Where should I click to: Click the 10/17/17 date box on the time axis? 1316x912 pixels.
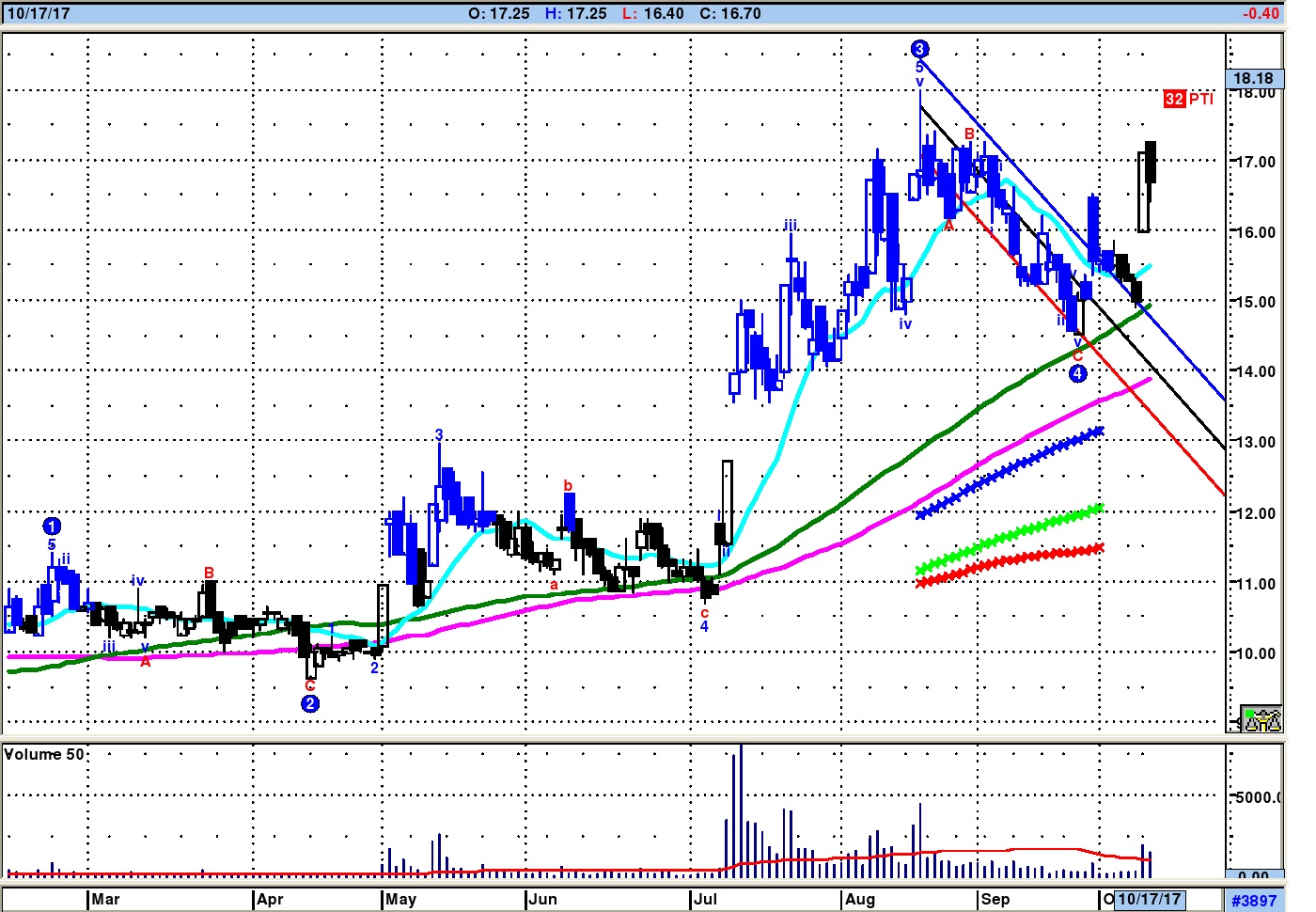coord(1149,899)
